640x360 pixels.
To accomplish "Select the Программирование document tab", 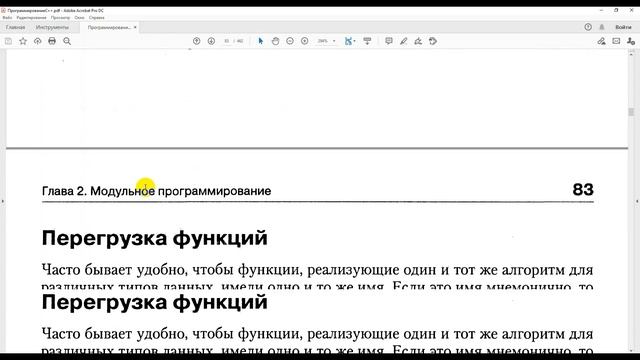I will click(x=109, y=27).
